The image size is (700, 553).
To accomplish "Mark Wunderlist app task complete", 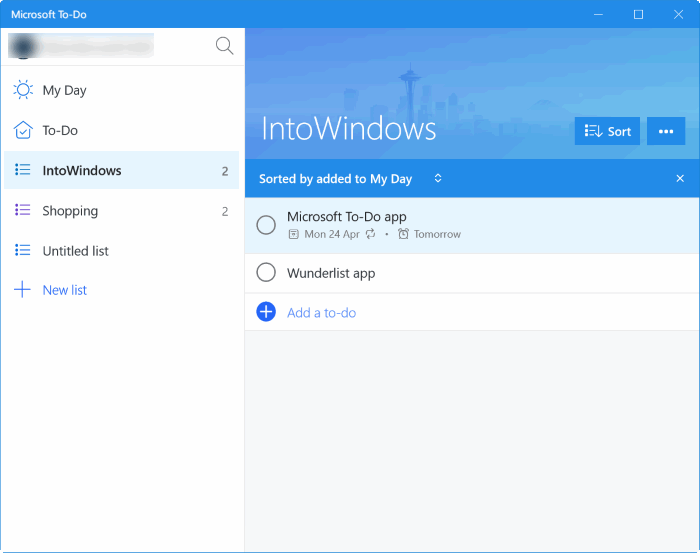I will [x=266, y=272].
